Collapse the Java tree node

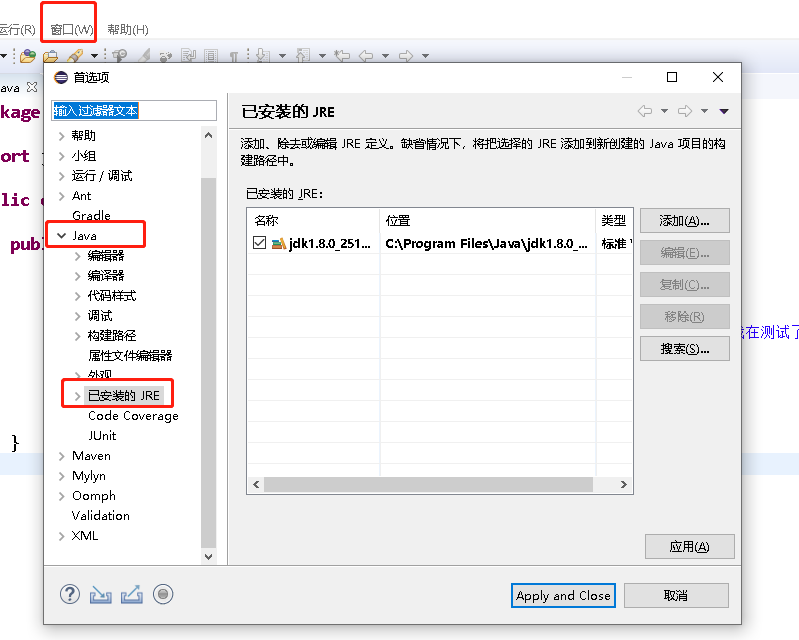click(x=62, y=235)
